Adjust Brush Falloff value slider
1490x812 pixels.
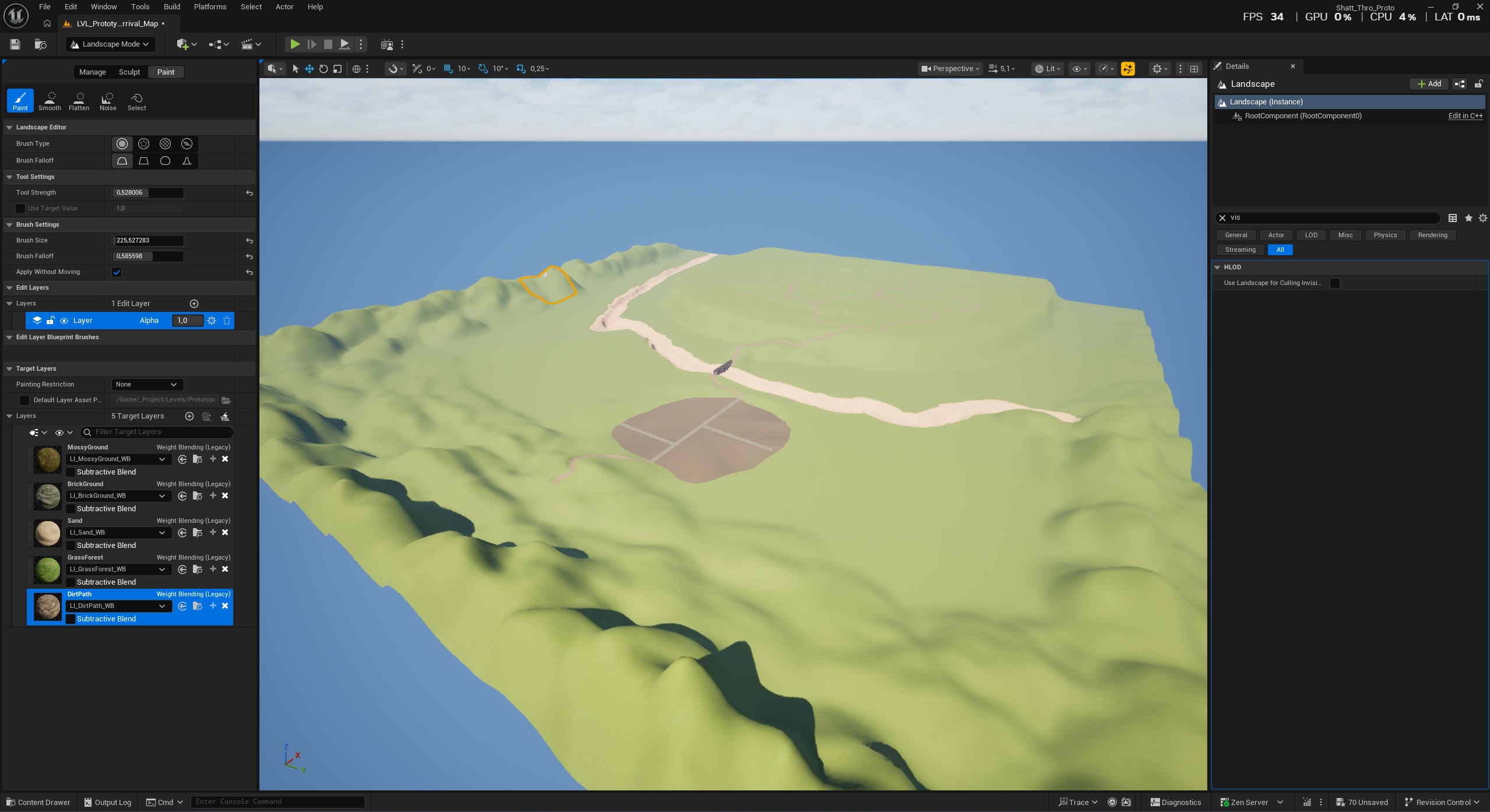tap(147, 256)
